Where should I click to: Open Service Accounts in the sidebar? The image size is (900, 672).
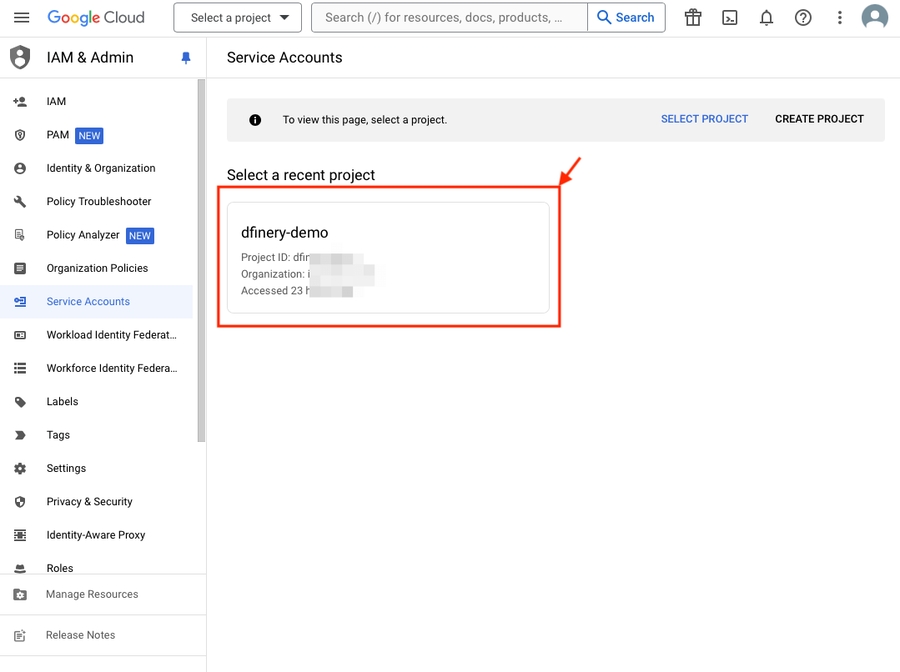(88, 302)
